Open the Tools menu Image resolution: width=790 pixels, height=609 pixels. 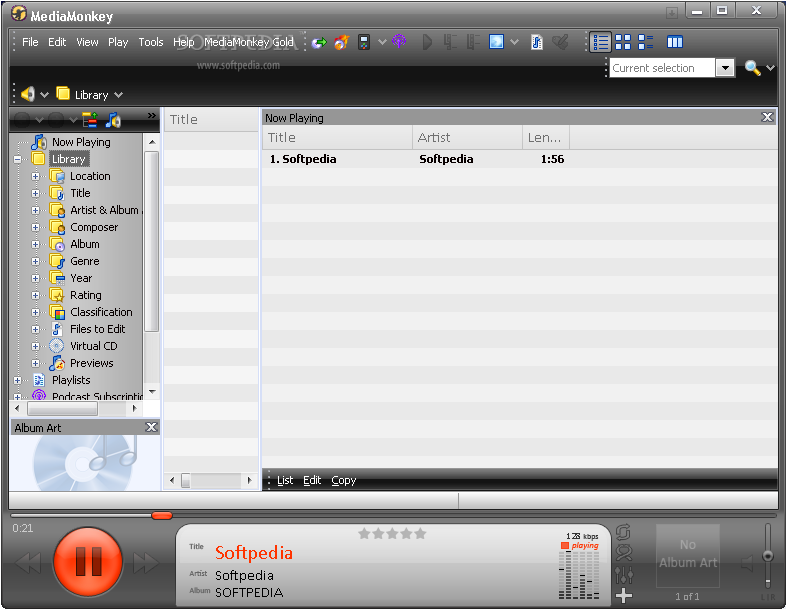coord(151,42)
